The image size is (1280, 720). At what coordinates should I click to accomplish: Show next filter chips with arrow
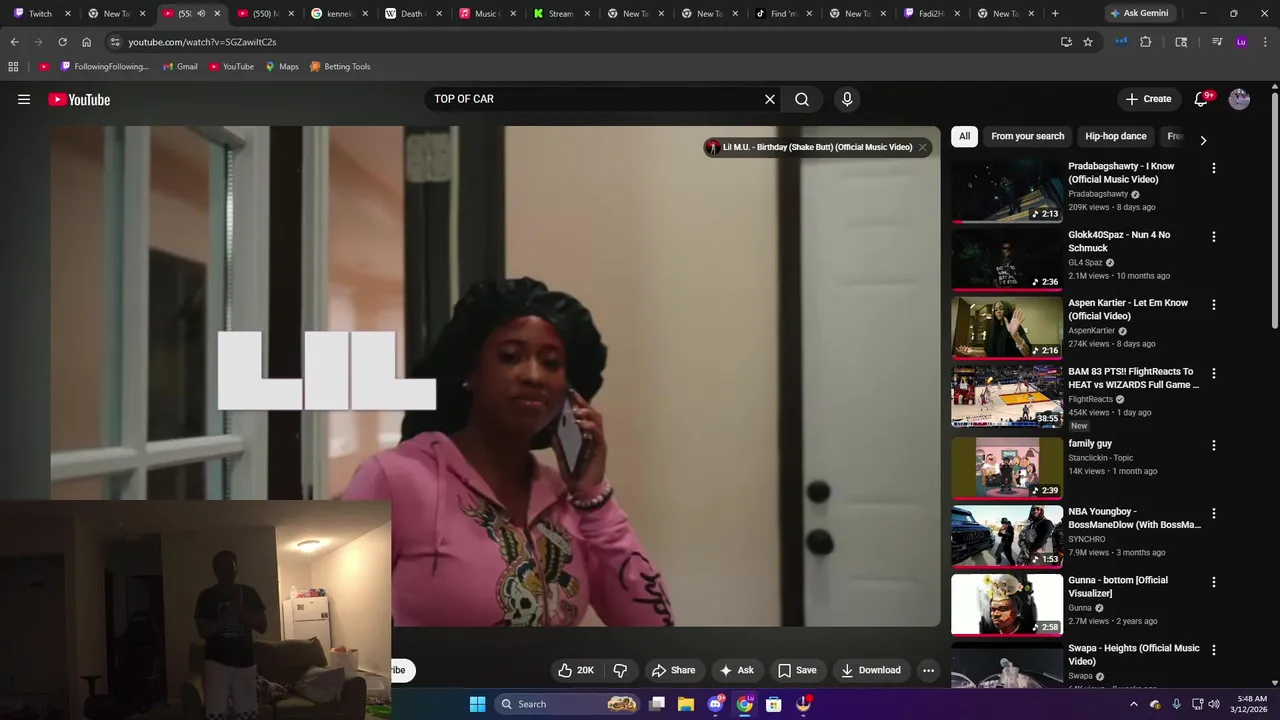click(x=1203, y=140)
